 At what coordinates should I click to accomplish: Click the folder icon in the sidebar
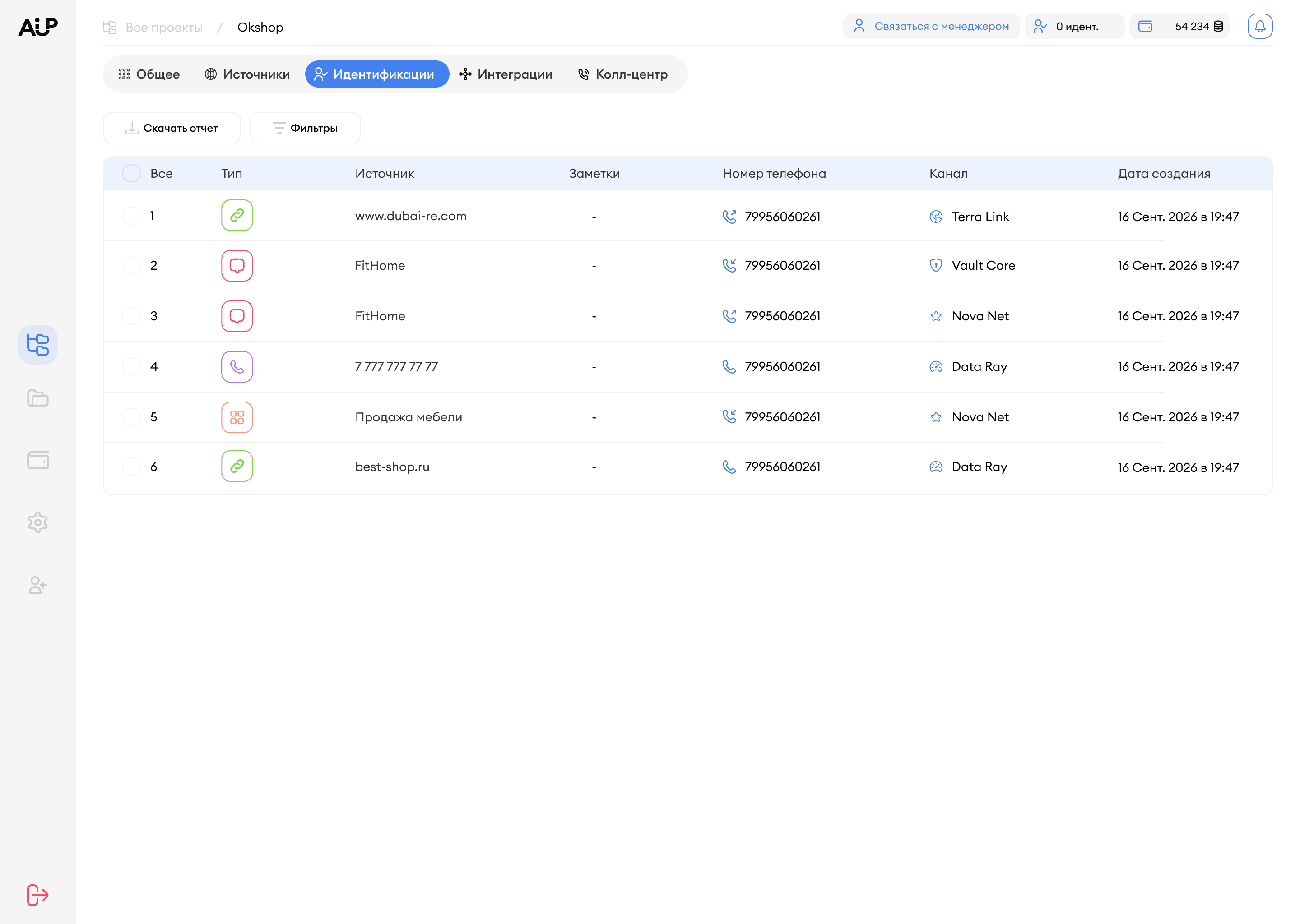coord(37,397)
